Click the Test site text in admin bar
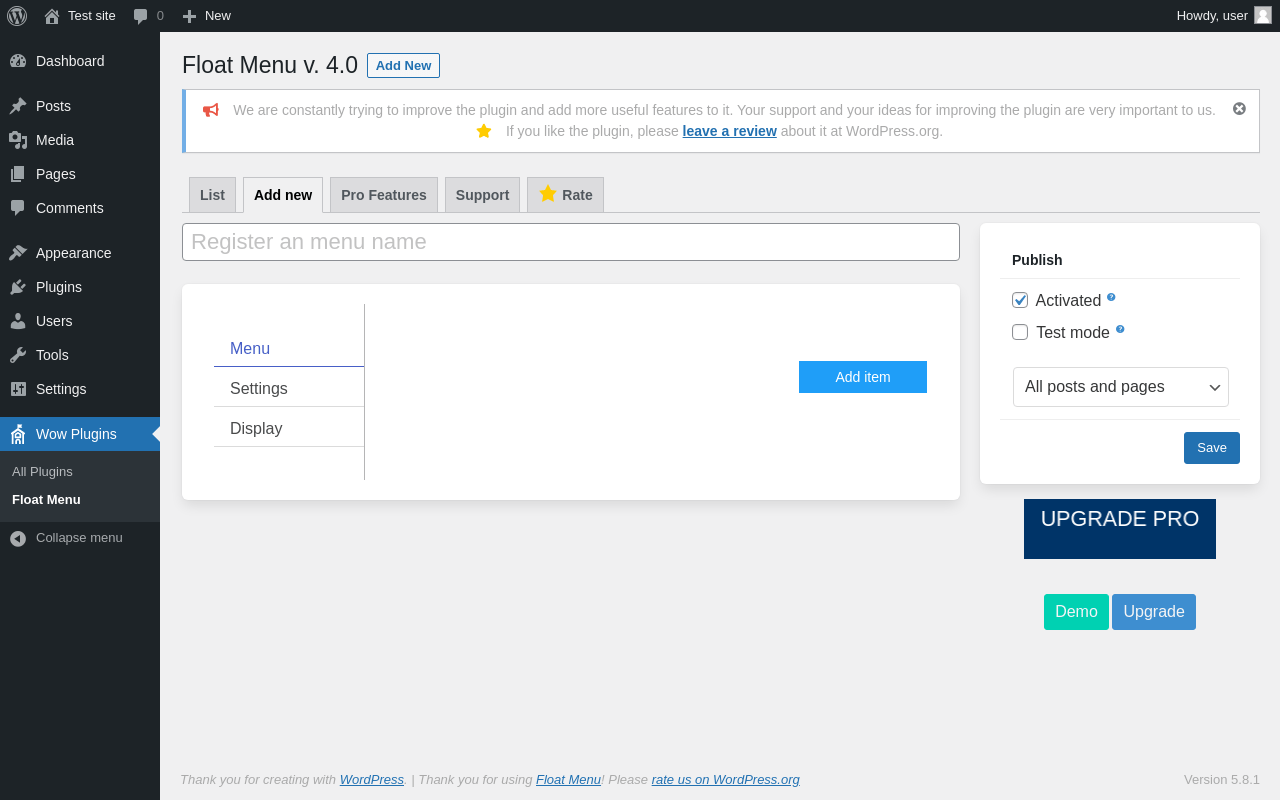The image size is (1280, 800). pos(92,16)
